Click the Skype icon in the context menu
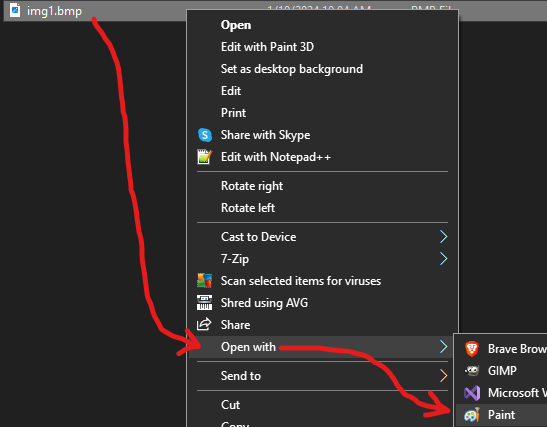The height and width of the screenshot is (427, 547). (205, 135)
